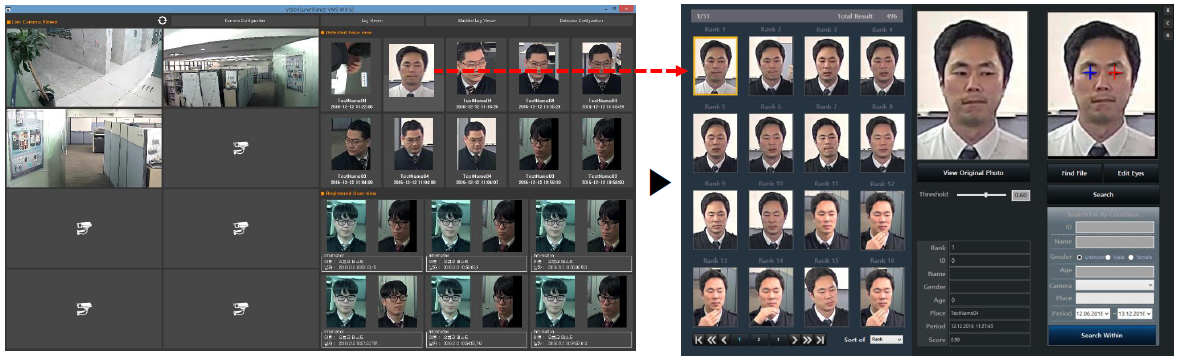Click the Name search condition field
Viewport: 1180px width, 364px height.
coord(1115,241)
